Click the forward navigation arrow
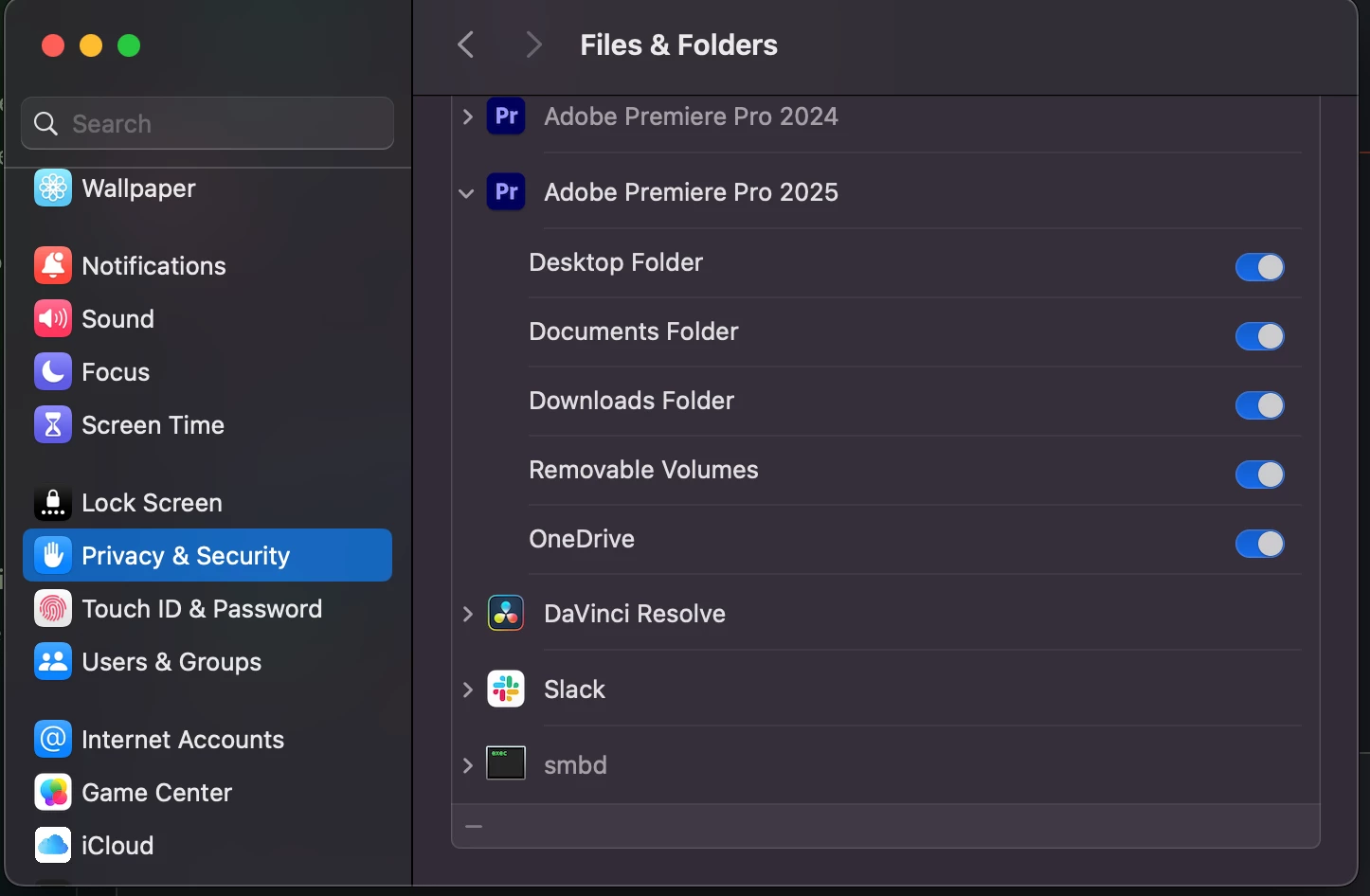The width and height of the screenshot is (1370, 896). (533, 45)
